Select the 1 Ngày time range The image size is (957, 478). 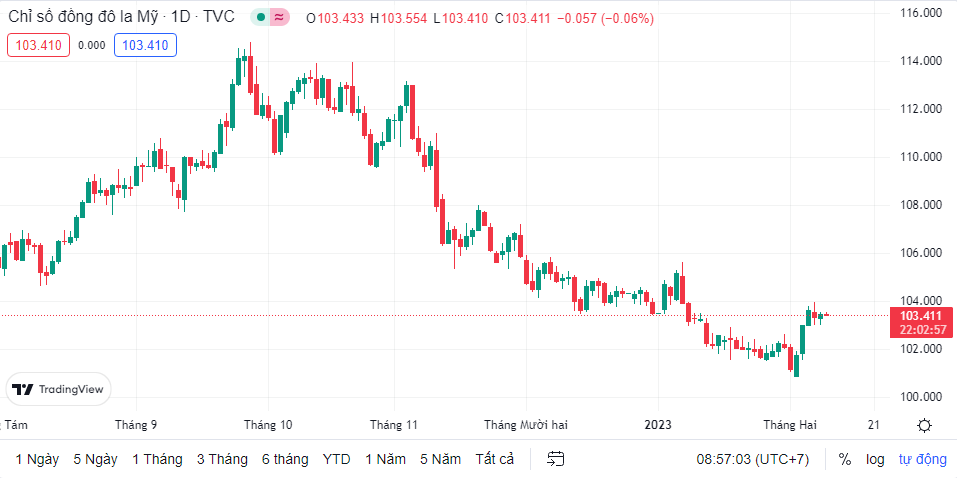(37, 459)
